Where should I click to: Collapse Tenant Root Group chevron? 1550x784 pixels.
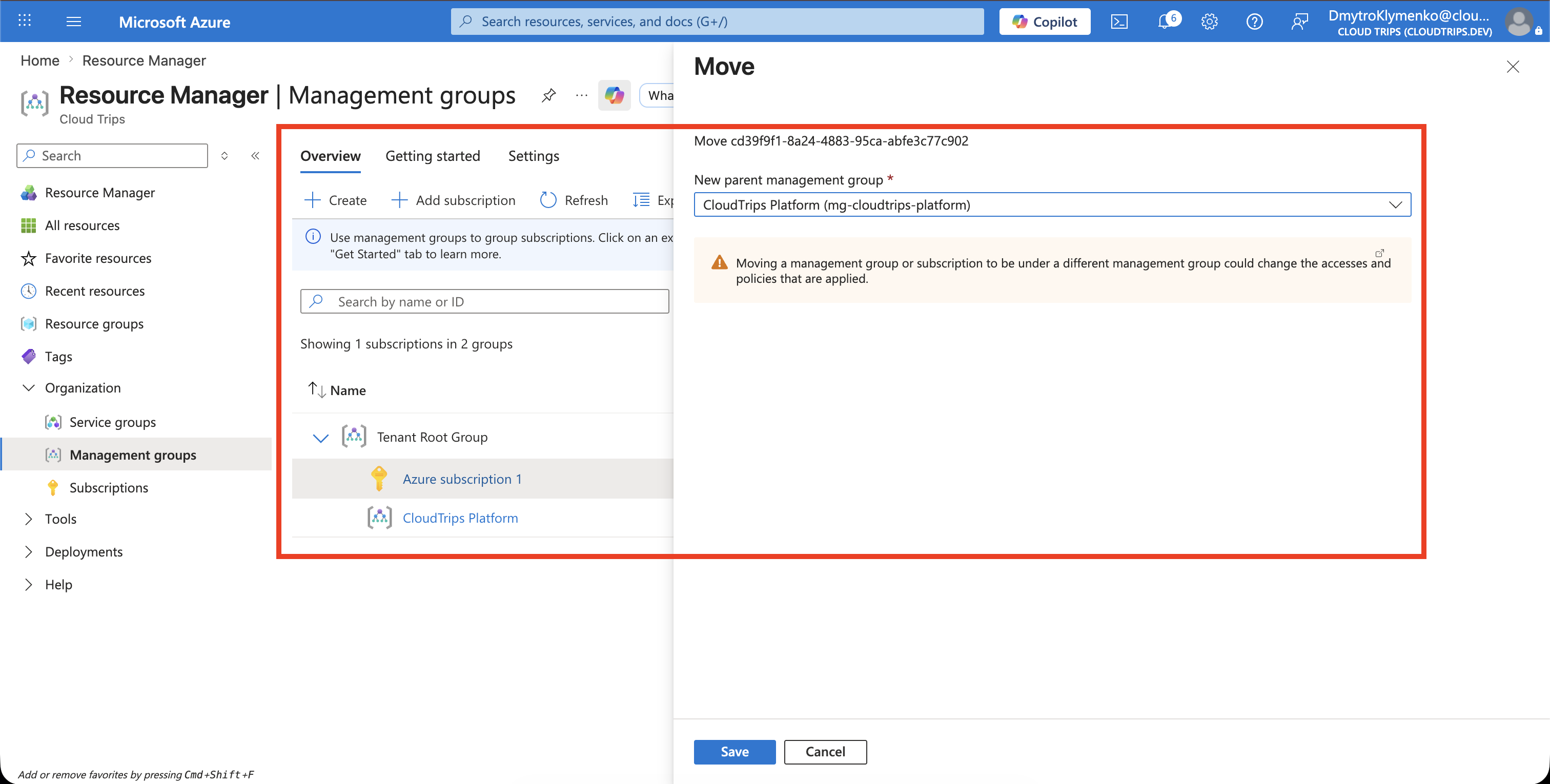click(x=321, y=438)
